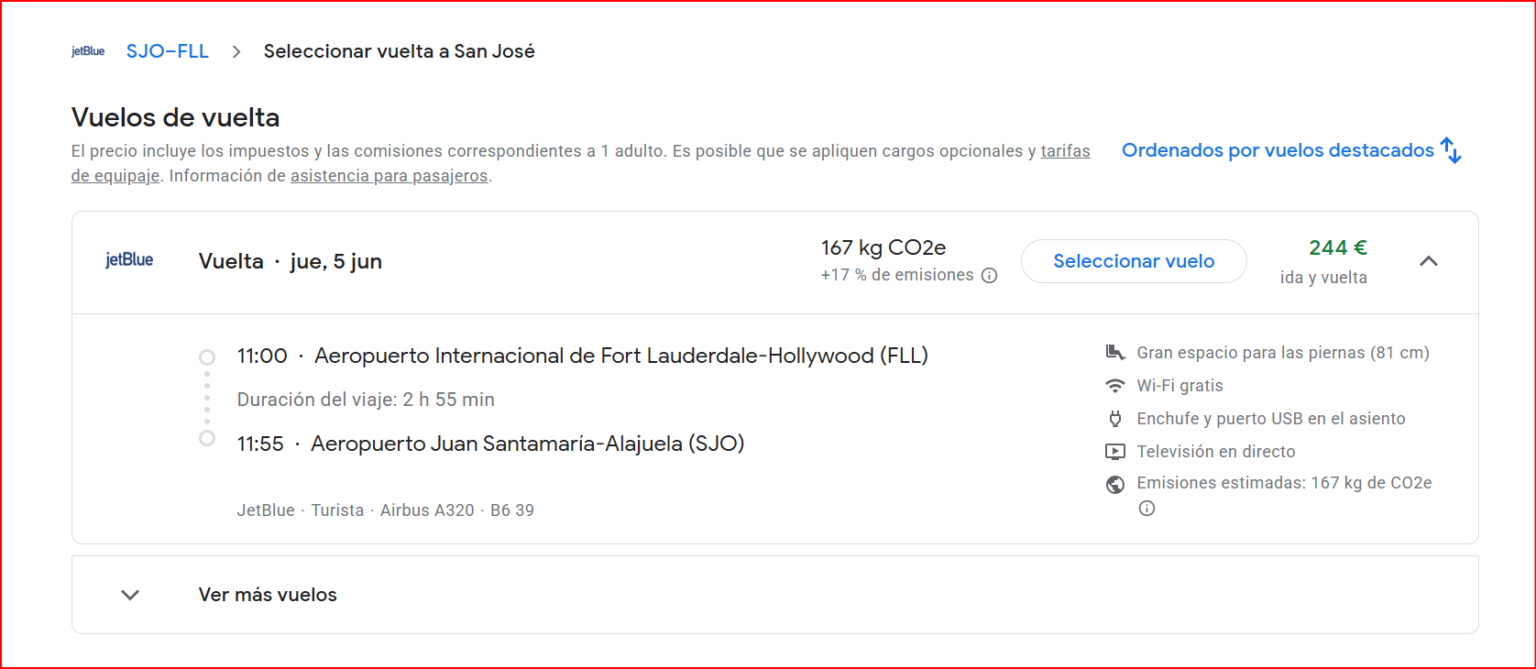
Task: Click emissions info icon near '+17 % de emisiones'
Action: coord(989,275)
